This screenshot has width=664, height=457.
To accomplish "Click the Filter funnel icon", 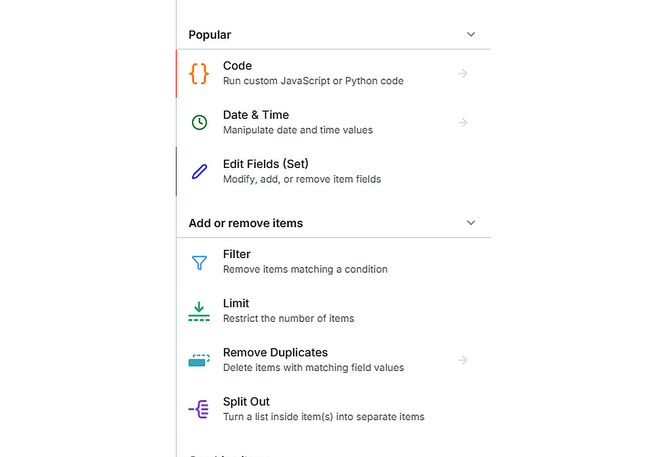I will (x=199, y=262).
